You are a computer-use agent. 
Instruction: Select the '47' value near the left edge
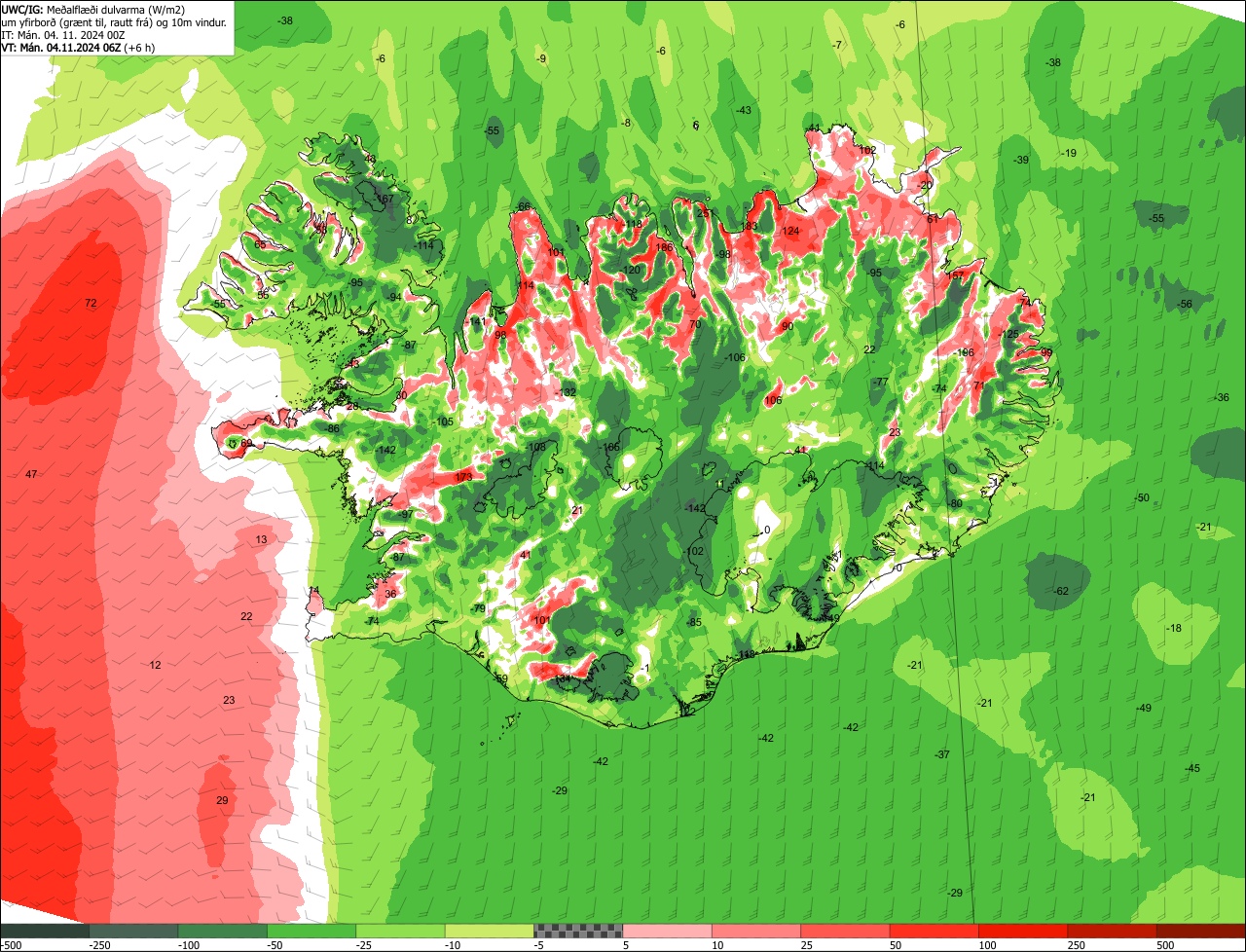click(31, 474)
